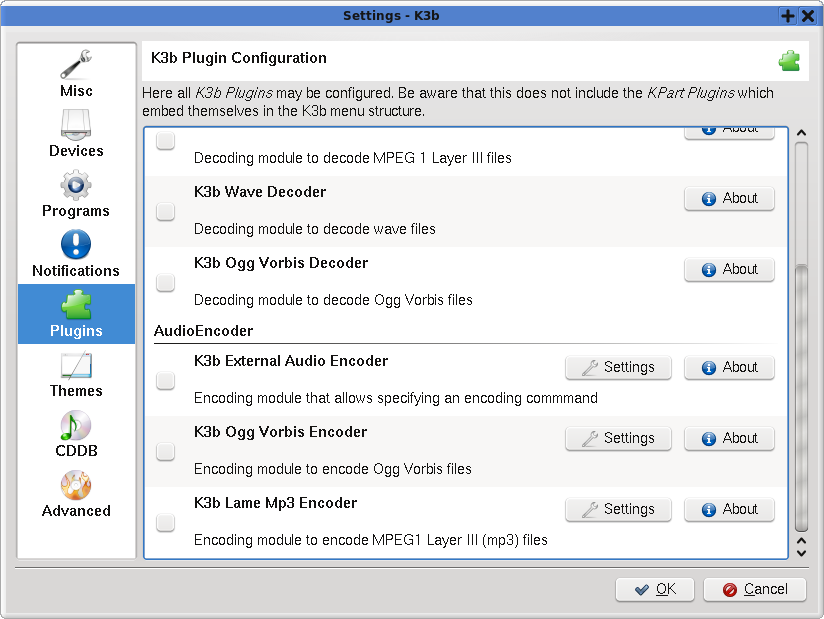Open the Misc settings section

[76, 74]
